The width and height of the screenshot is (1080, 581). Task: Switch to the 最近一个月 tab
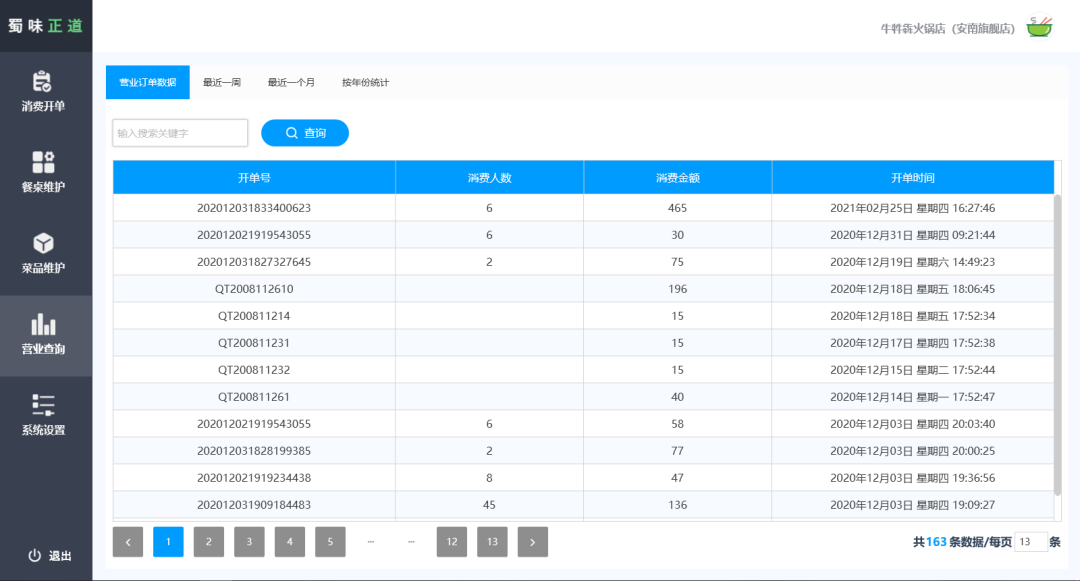coord(291,82)
